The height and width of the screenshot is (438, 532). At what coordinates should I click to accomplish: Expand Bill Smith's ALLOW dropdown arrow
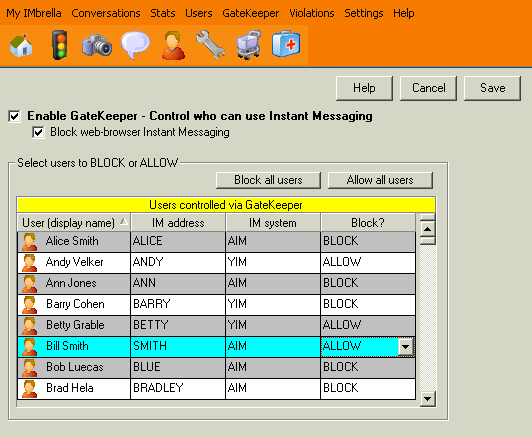point(405,347)
